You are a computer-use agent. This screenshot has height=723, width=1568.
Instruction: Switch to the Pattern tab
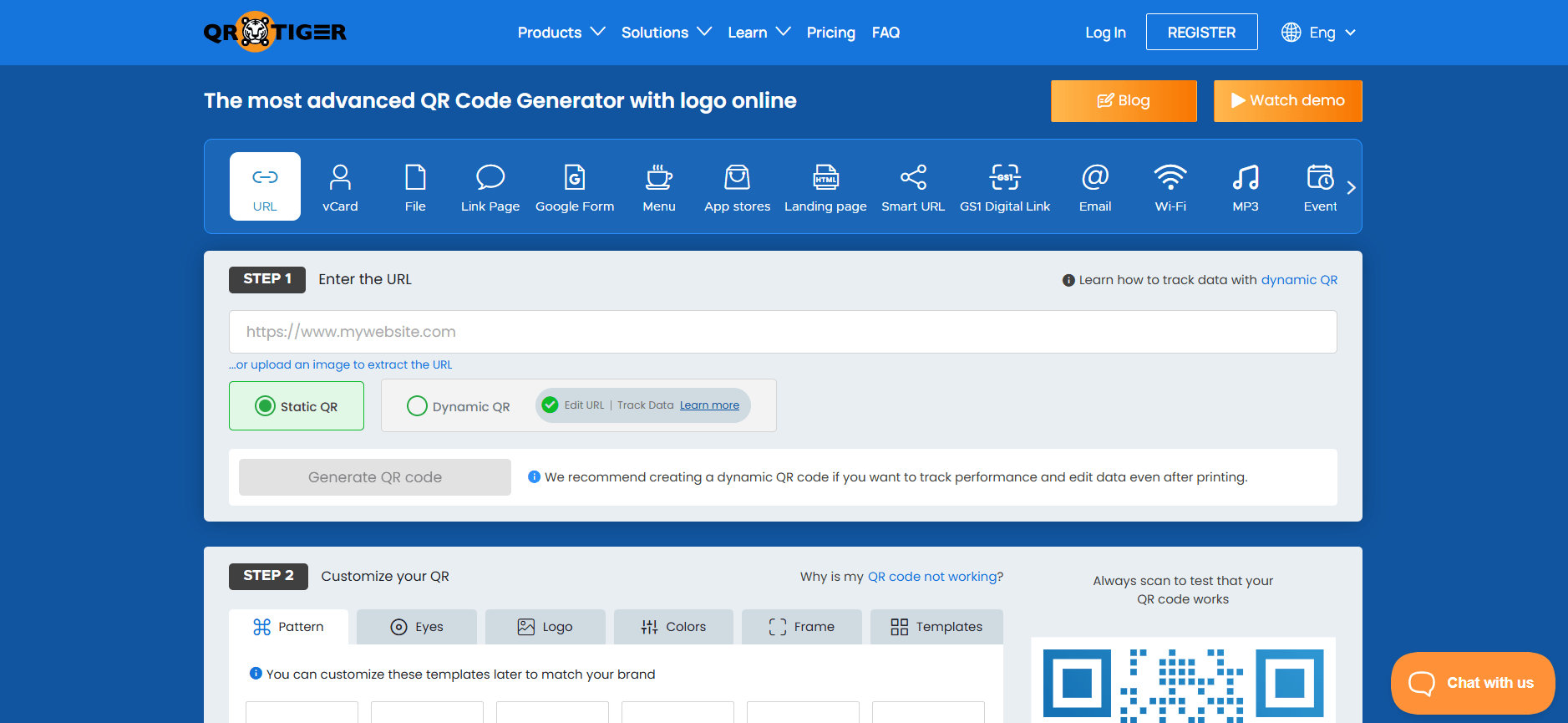(288, 627)
